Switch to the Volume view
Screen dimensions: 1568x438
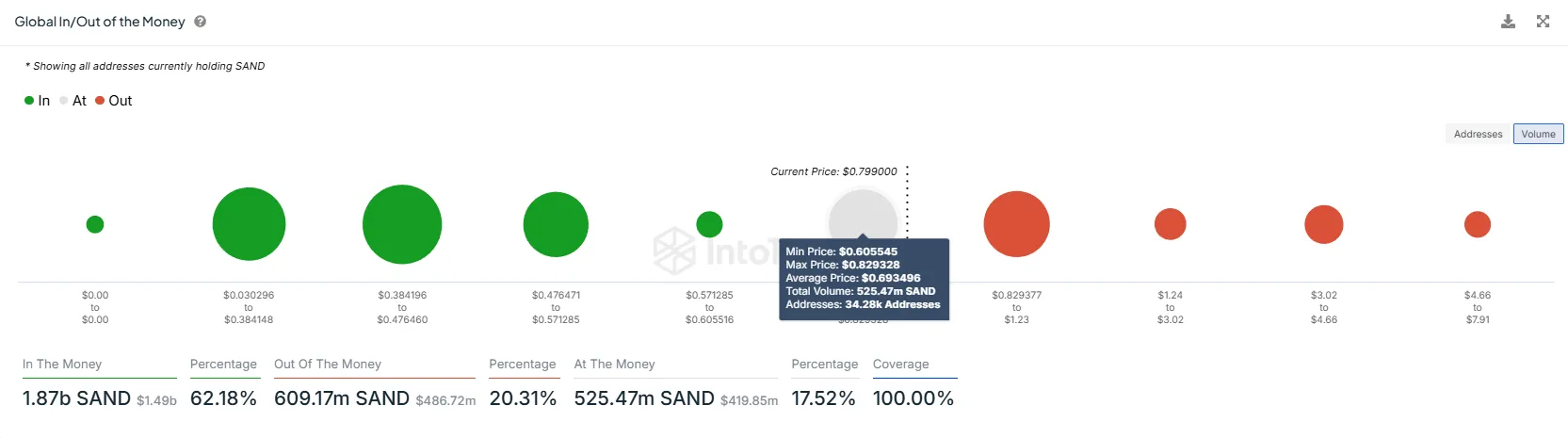[1538, 134]
